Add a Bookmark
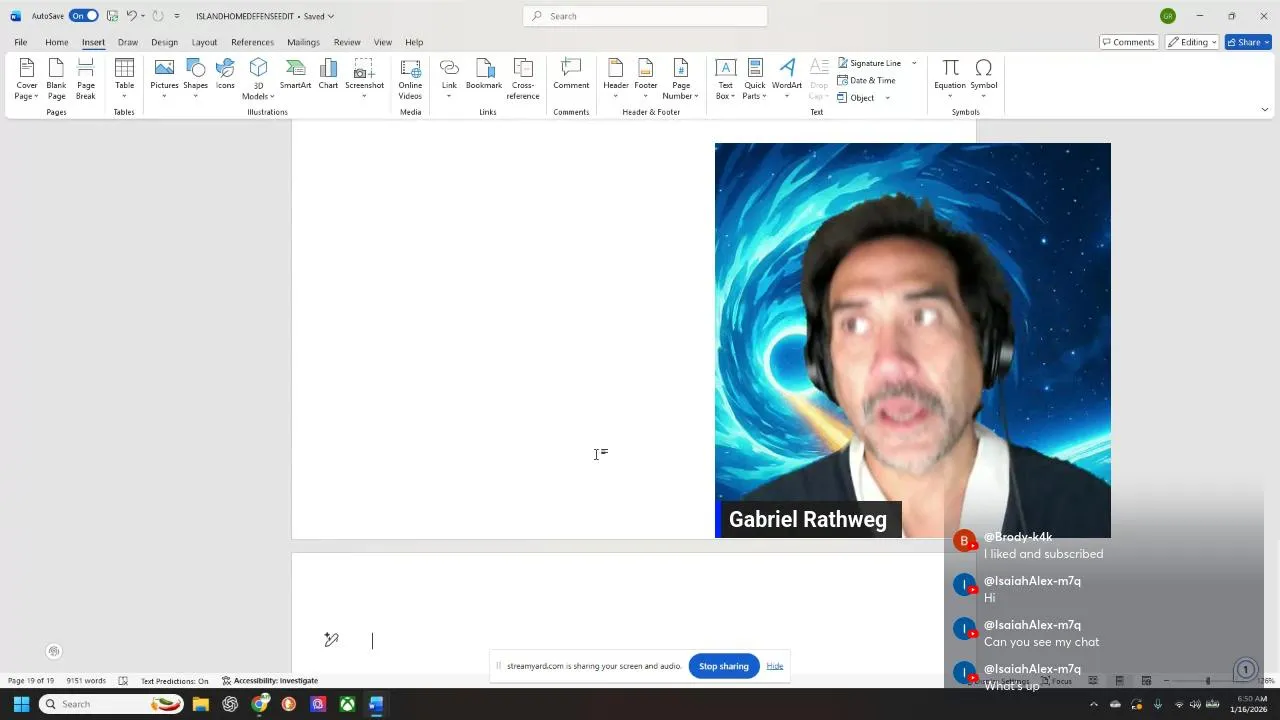1280x720 pixels. tap(484, 74)
